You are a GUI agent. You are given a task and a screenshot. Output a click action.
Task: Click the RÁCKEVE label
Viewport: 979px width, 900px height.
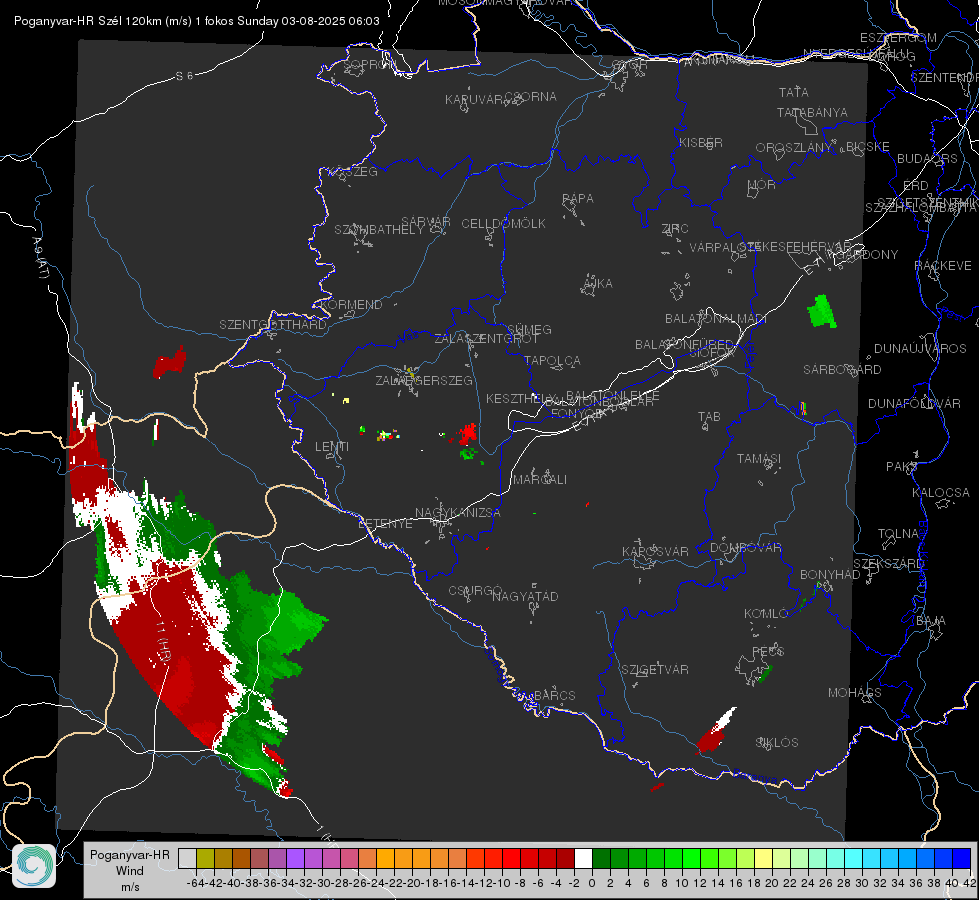click(x=943, y=265)
